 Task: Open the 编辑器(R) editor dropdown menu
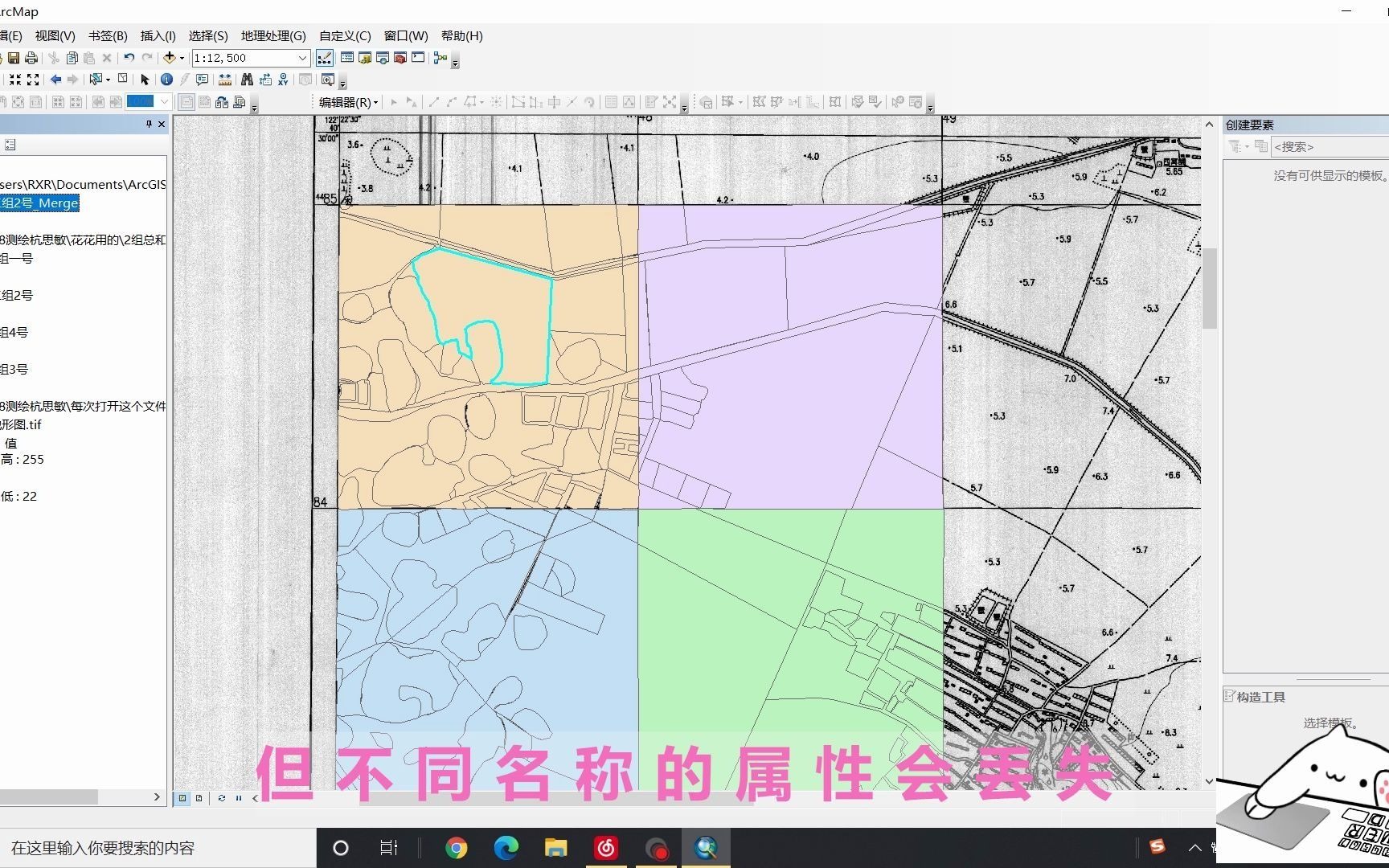pos(348,102)
